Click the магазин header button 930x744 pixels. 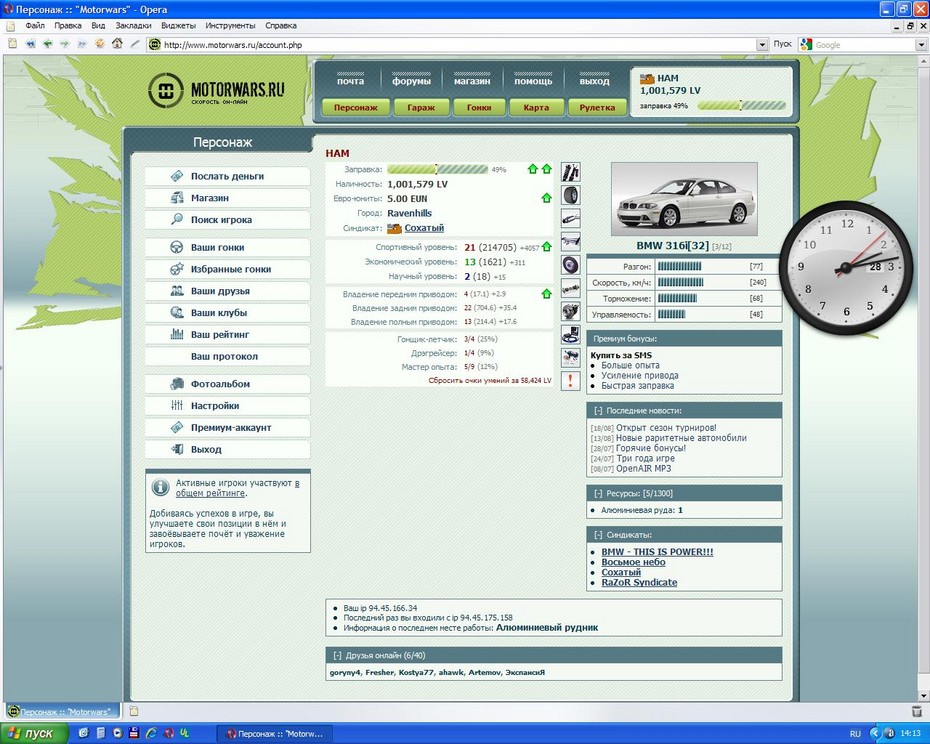(x=472, y=81)
